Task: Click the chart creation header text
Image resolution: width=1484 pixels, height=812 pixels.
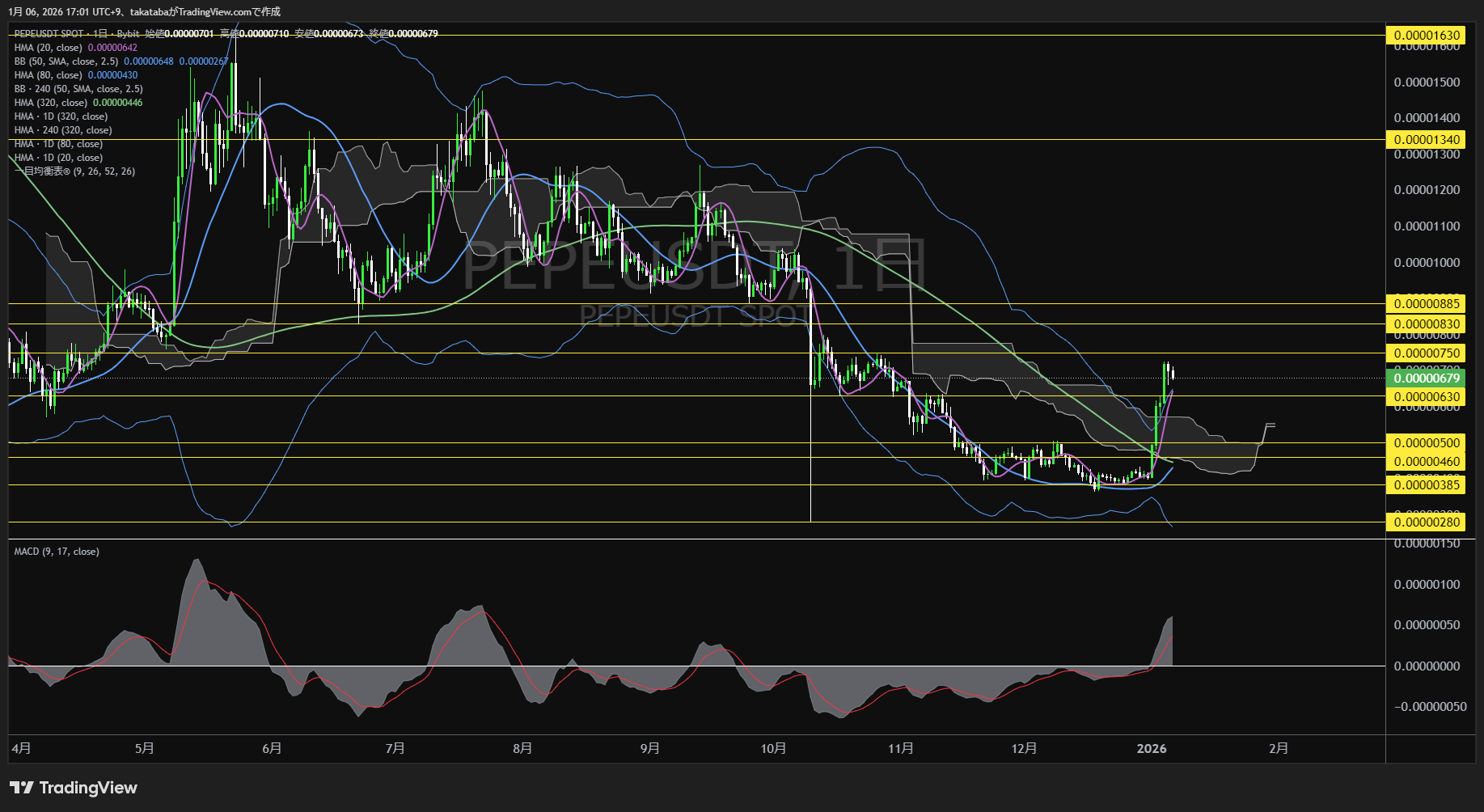Action: (144, 11)
